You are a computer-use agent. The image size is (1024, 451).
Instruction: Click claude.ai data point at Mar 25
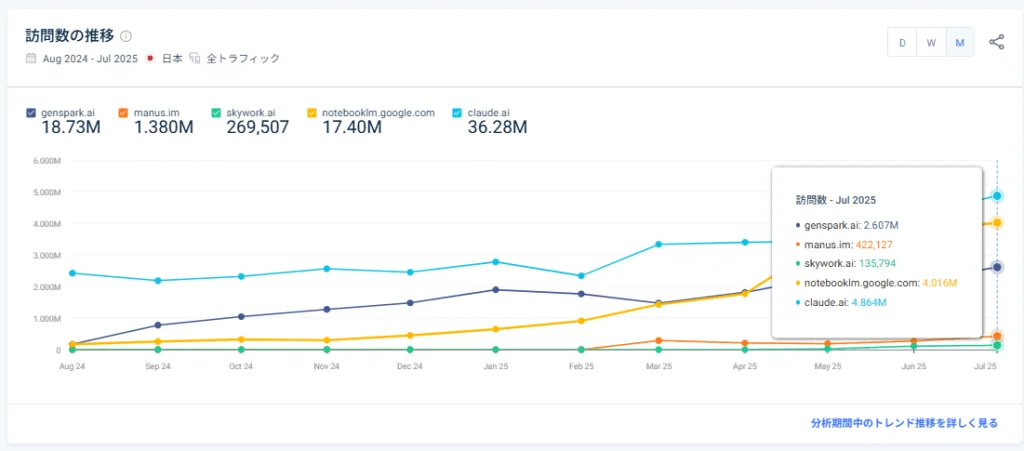[658, 244]
